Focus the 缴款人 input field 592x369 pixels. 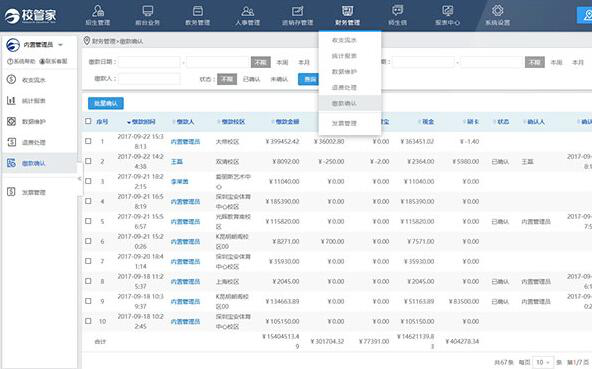pos(149,79)
